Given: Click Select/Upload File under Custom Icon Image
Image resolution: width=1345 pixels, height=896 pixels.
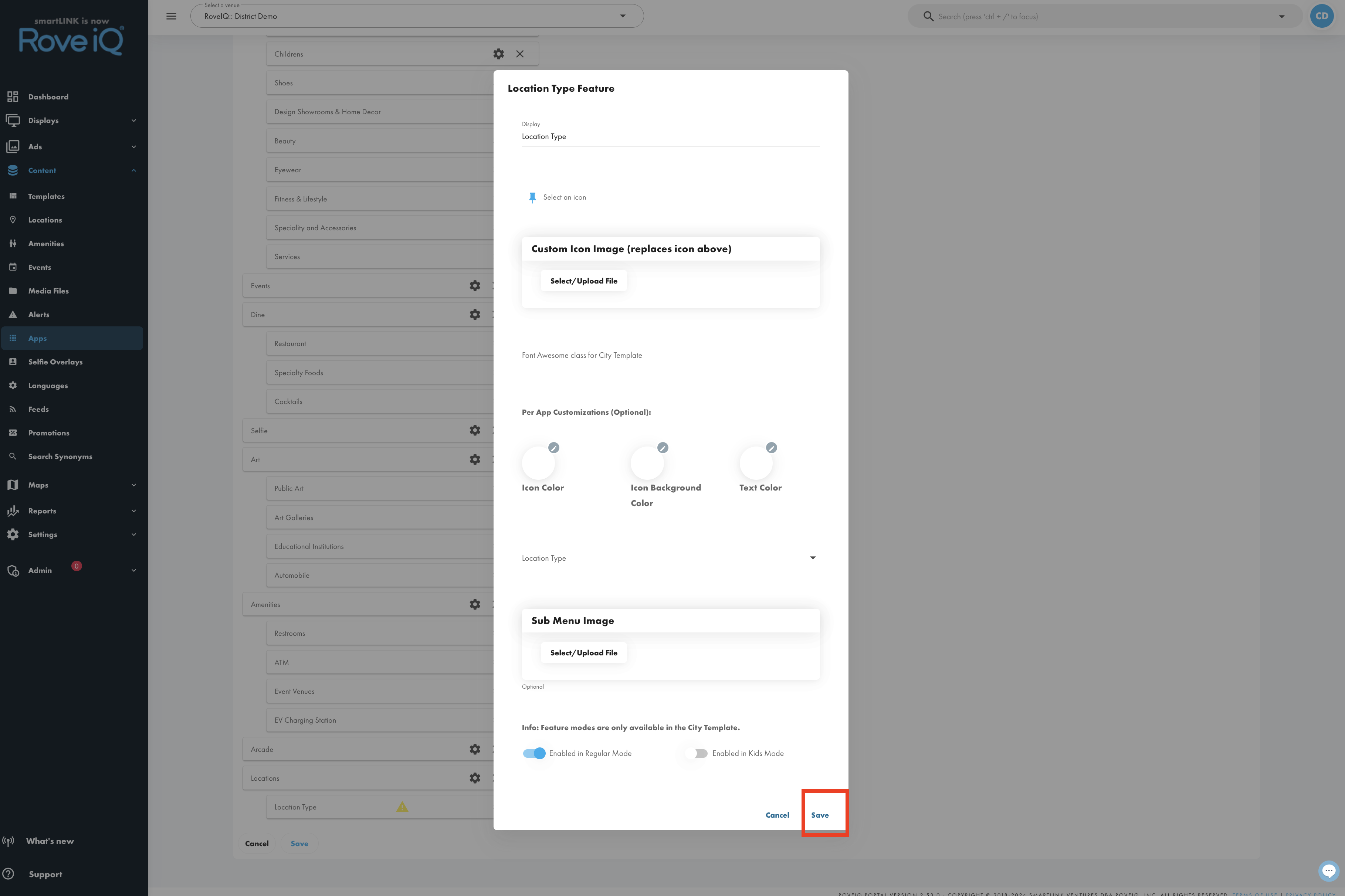Looking at the screenshot, I should pyautogui.click(x=584, y=281).
